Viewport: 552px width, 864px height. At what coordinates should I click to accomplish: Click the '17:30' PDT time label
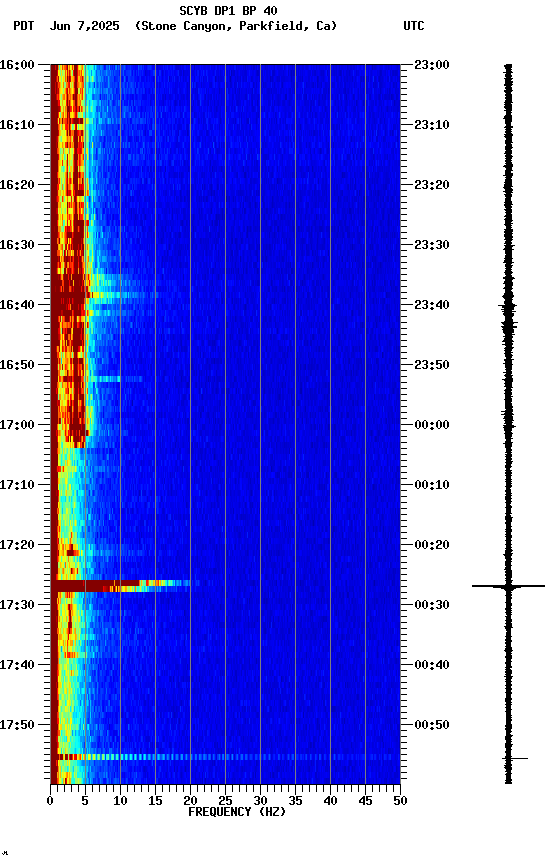pos(17,606)
